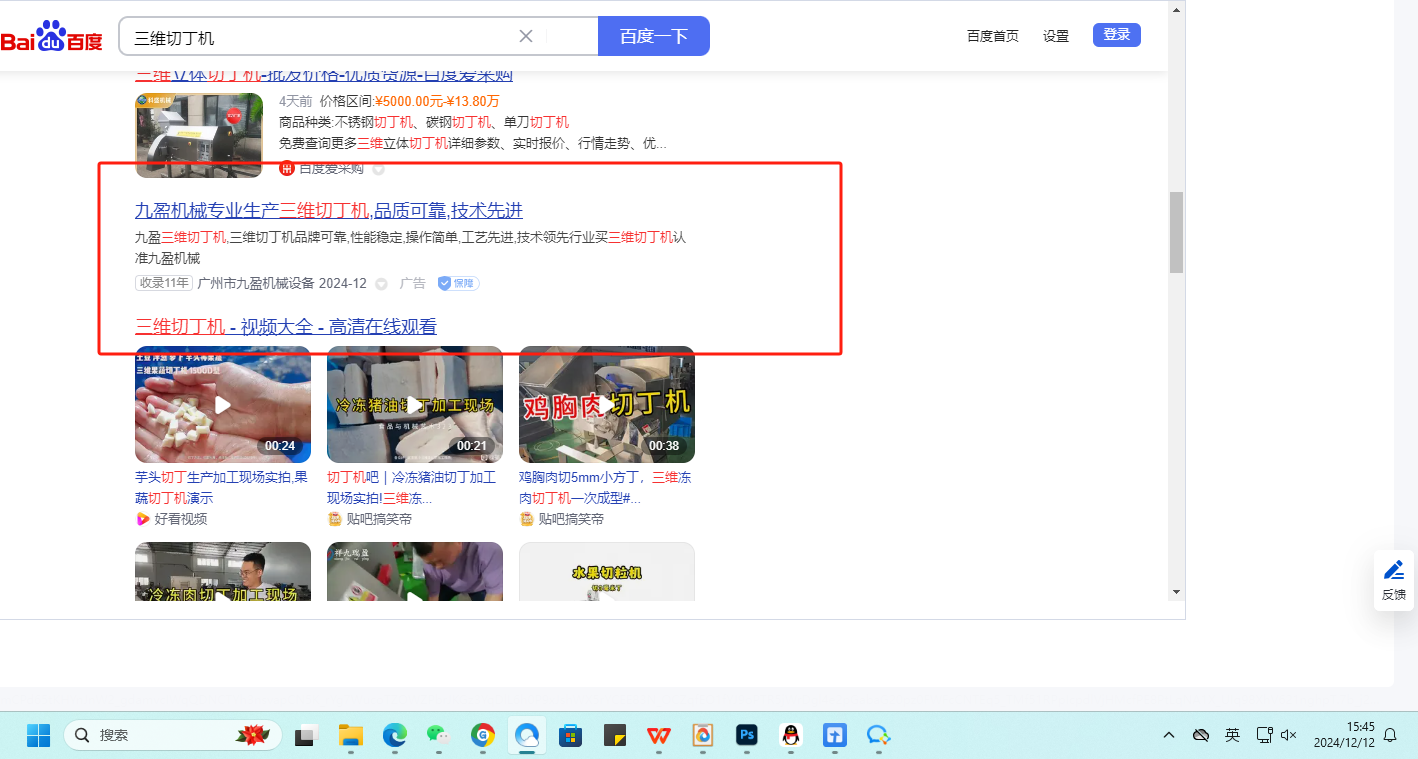Launch Microsoft Edge from the taskbar
The width and height of the screenshot is (1418, 759).
click(395, 735)
